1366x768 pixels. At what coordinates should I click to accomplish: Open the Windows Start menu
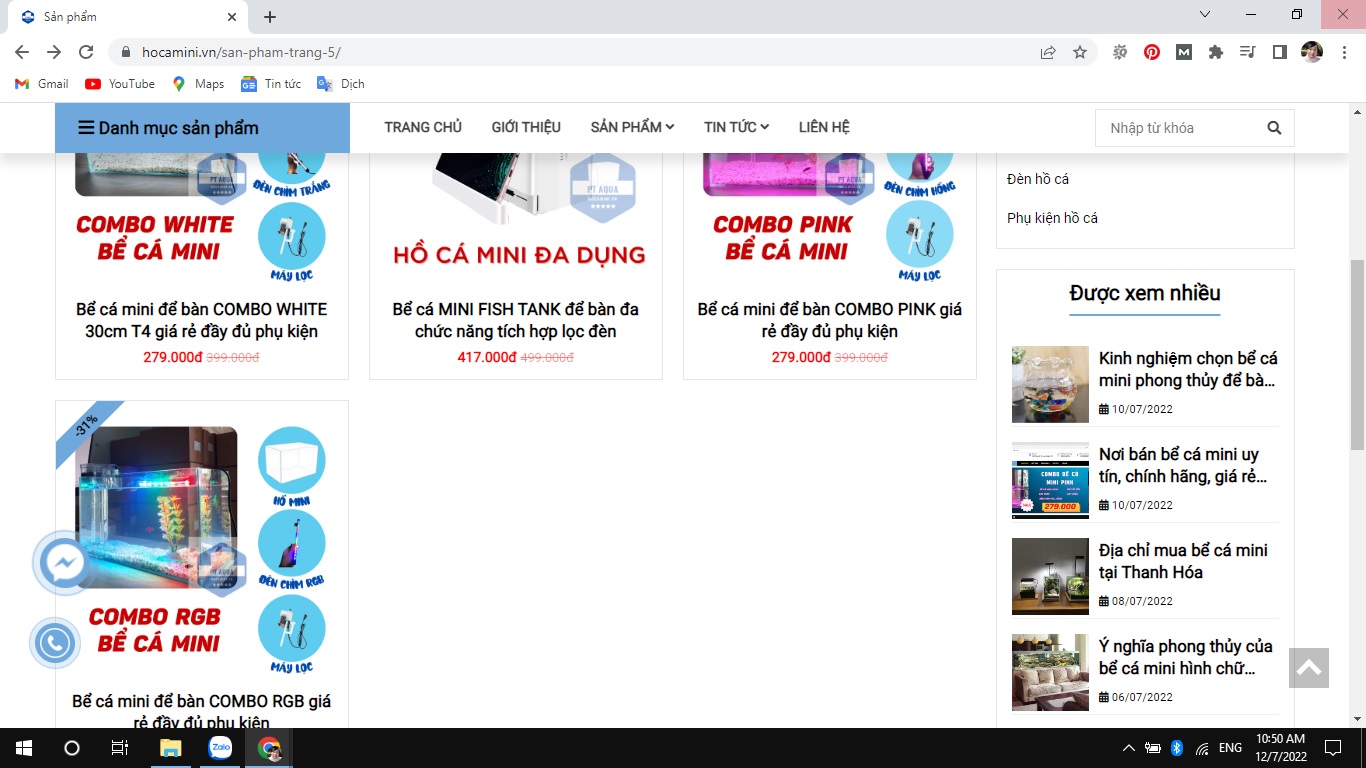click(24, 748)
